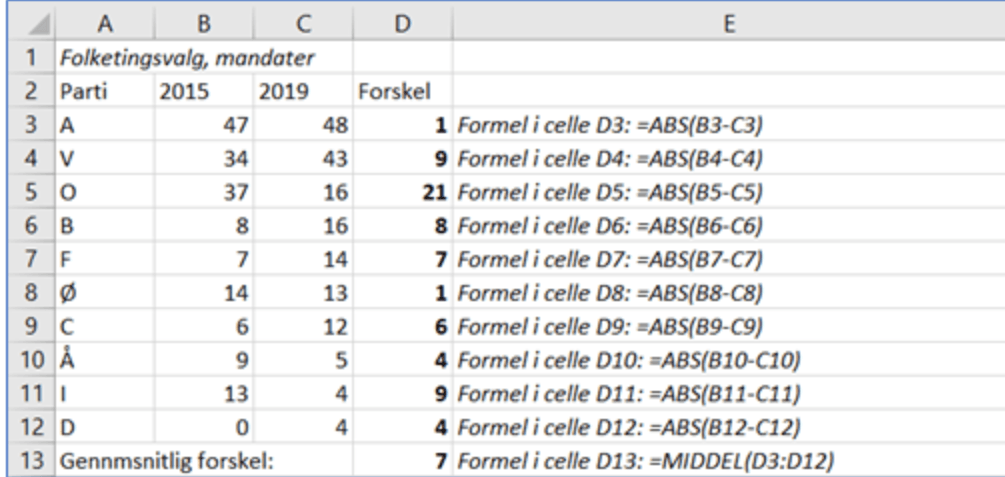1005x477 pixels.
Task: Select party cell 'Ø'
Action: click(105, 292)
